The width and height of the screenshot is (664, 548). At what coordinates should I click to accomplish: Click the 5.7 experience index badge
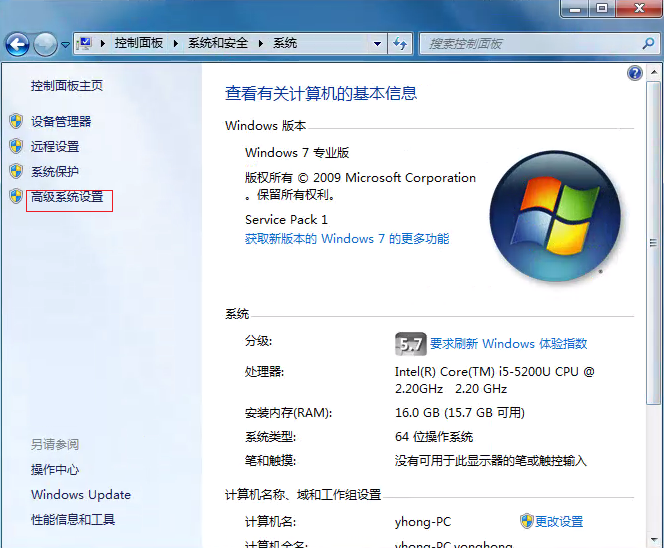coord(410,344)
